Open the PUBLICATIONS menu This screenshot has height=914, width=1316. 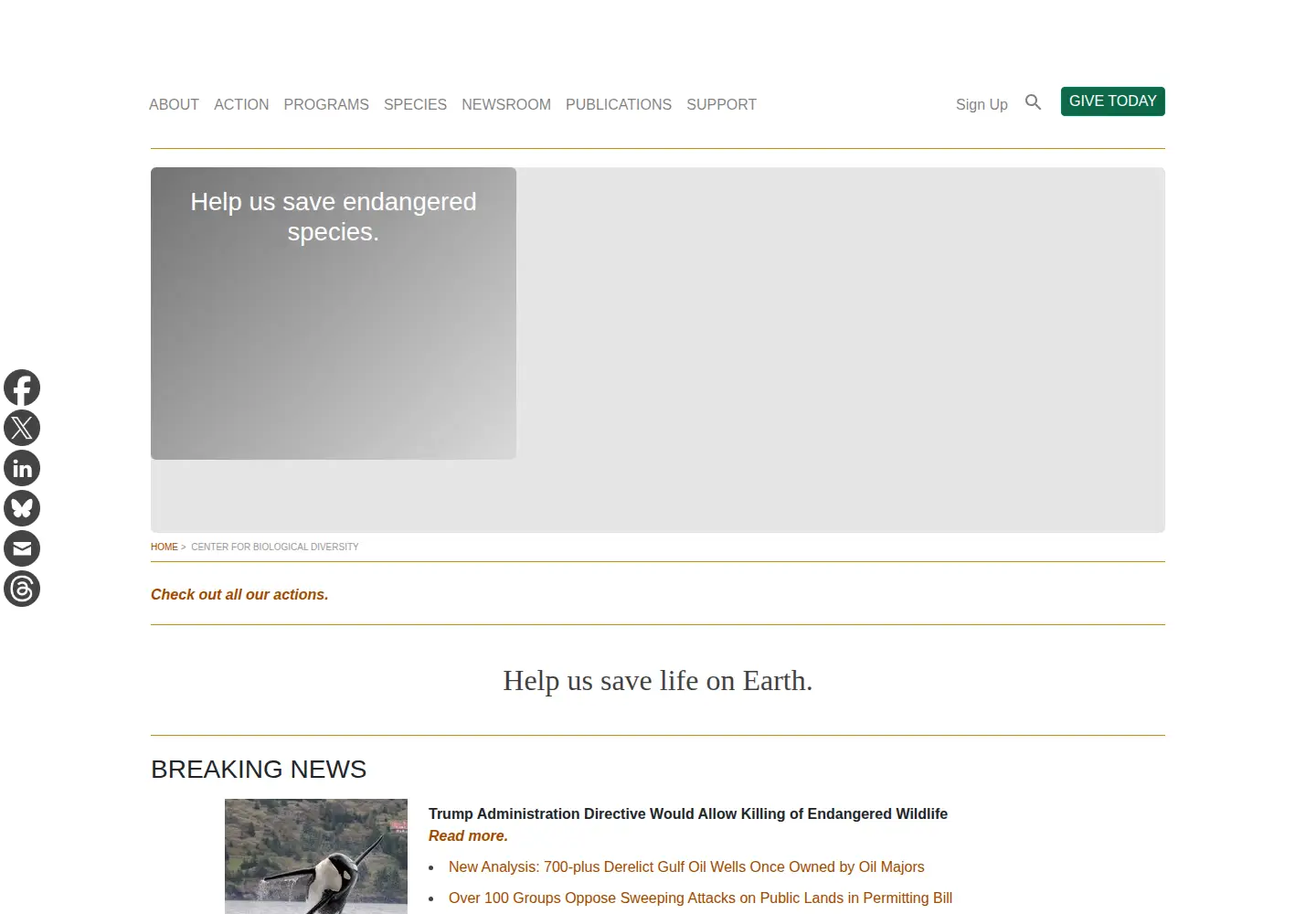619,104
